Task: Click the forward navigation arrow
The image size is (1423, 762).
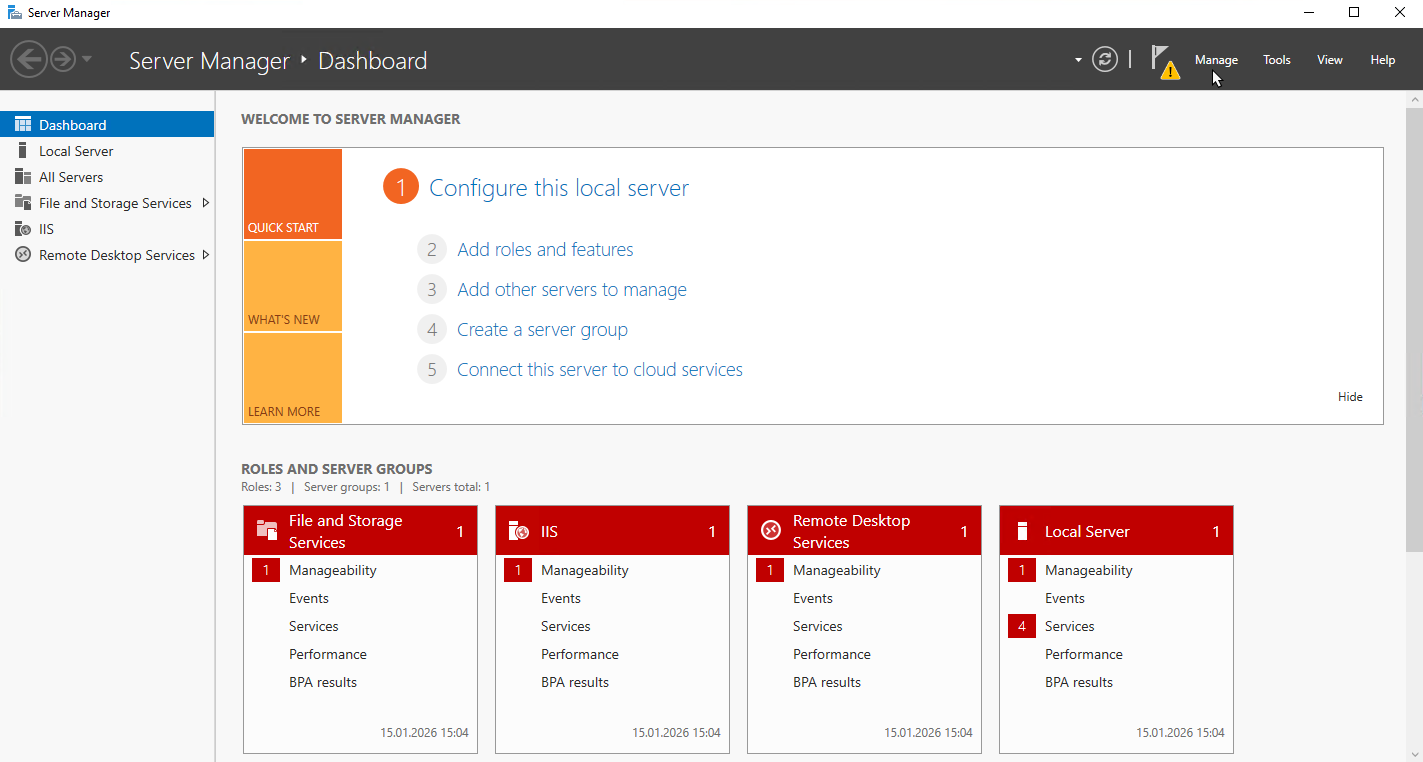Action: [63, 60]
